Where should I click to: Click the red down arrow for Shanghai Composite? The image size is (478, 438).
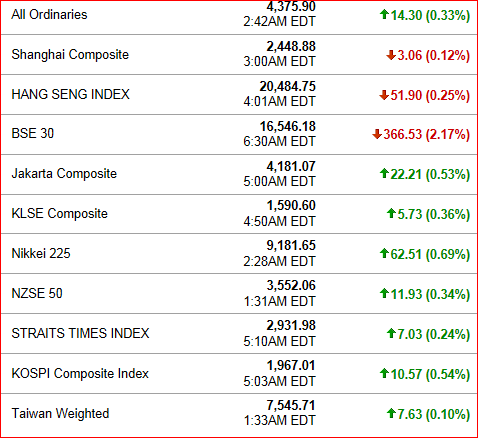(391, 55)
